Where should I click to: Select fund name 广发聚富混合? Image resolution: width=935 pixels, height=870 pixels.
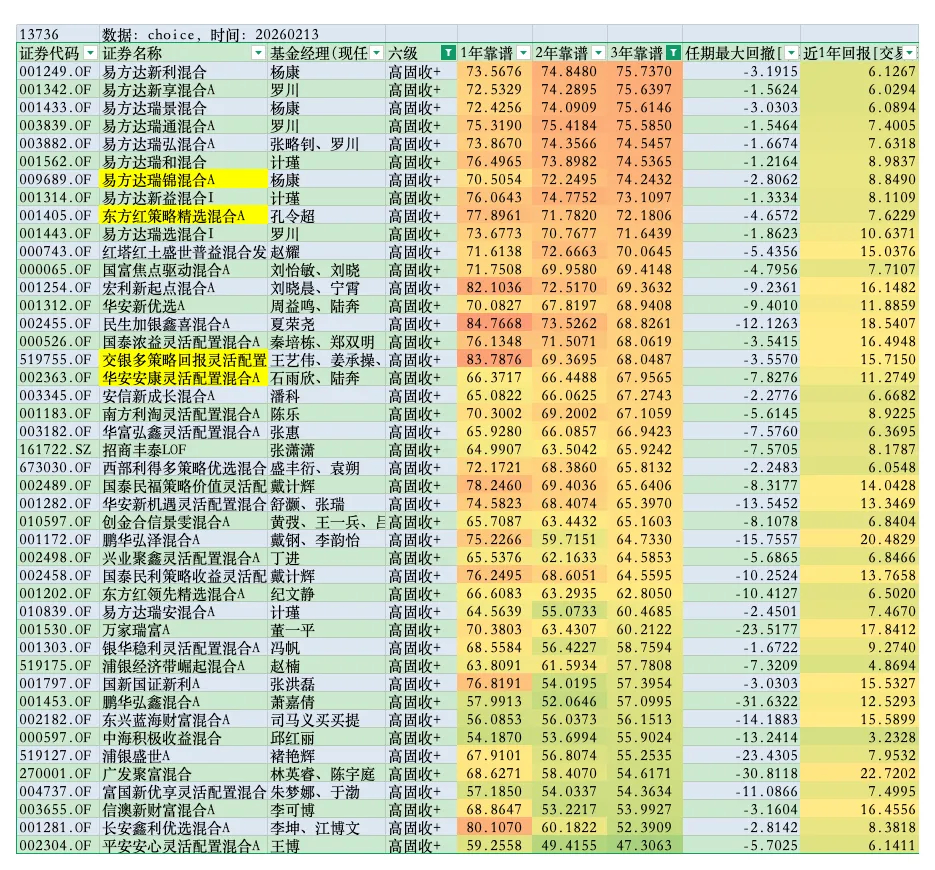[183, 774]
